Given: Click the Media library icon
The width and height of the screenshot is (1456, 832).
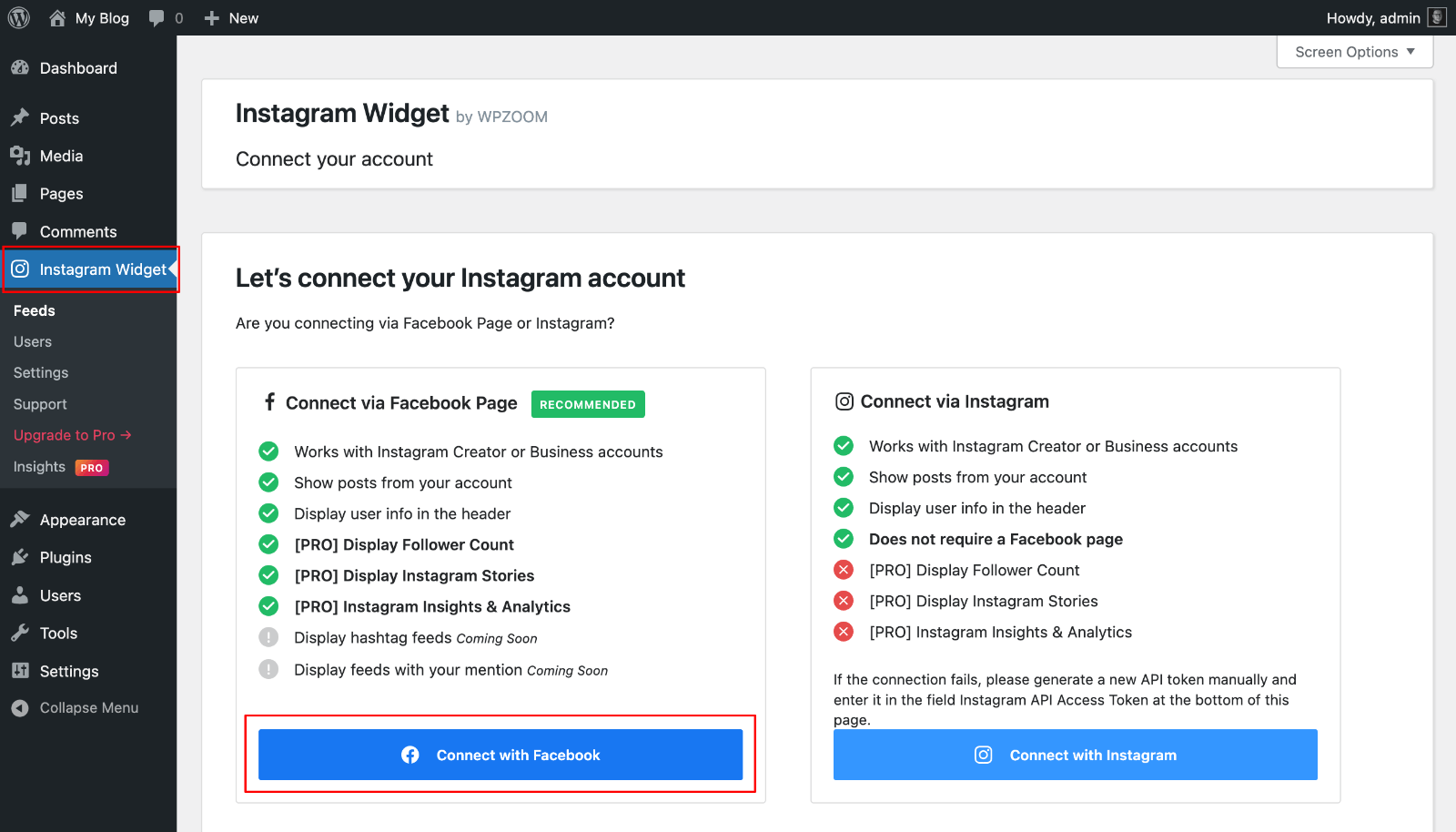Looking at the screenshot, I should [20, 156].
